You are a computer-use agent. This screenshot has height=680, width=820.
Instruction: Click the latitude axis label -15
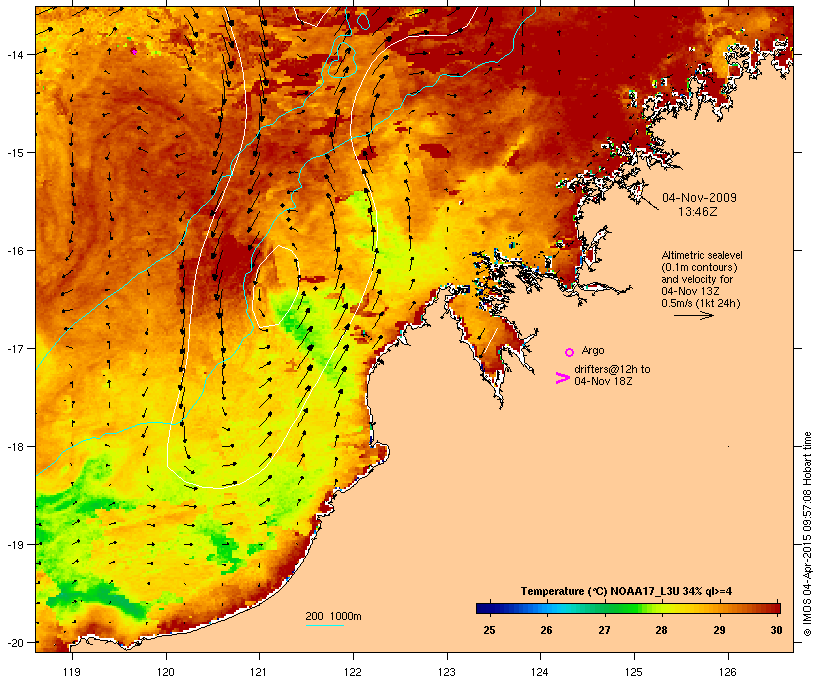coord(14,152)
